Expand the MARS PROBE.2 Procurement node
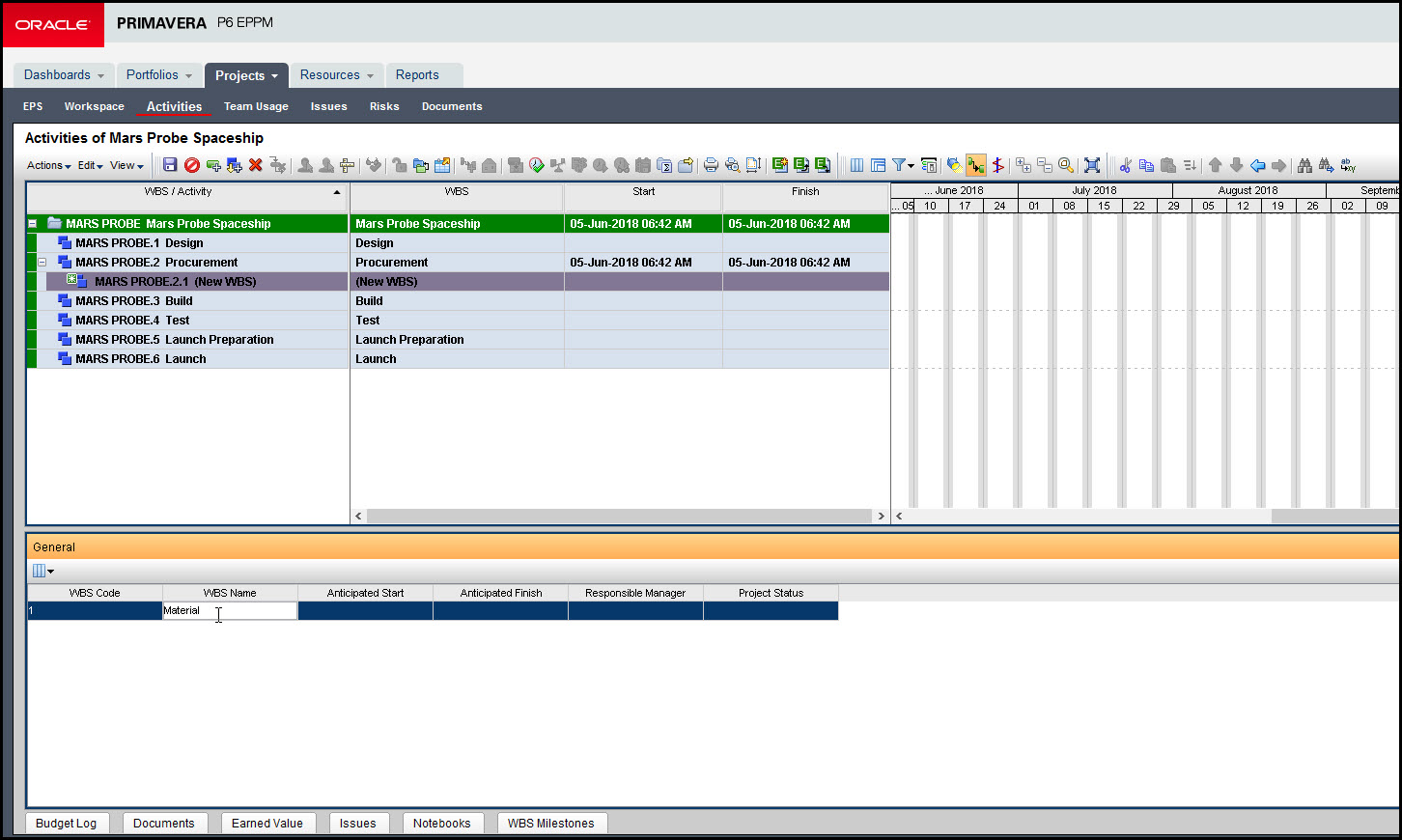Viewport: 1402px width, 840px height. [42, 262]
